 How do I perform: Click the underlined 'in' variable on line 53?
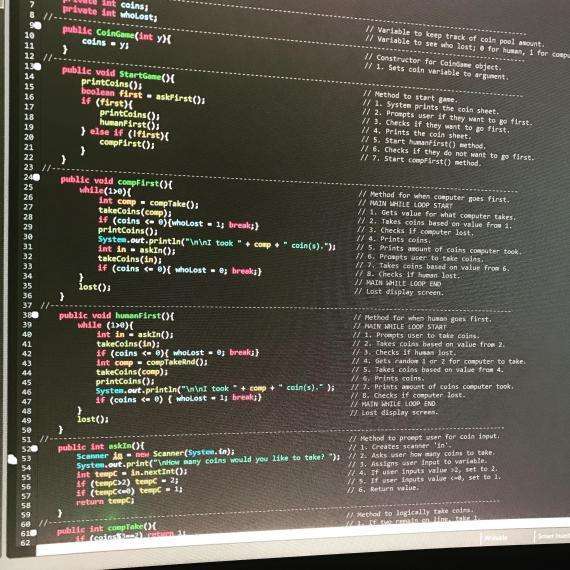[117, 456]
